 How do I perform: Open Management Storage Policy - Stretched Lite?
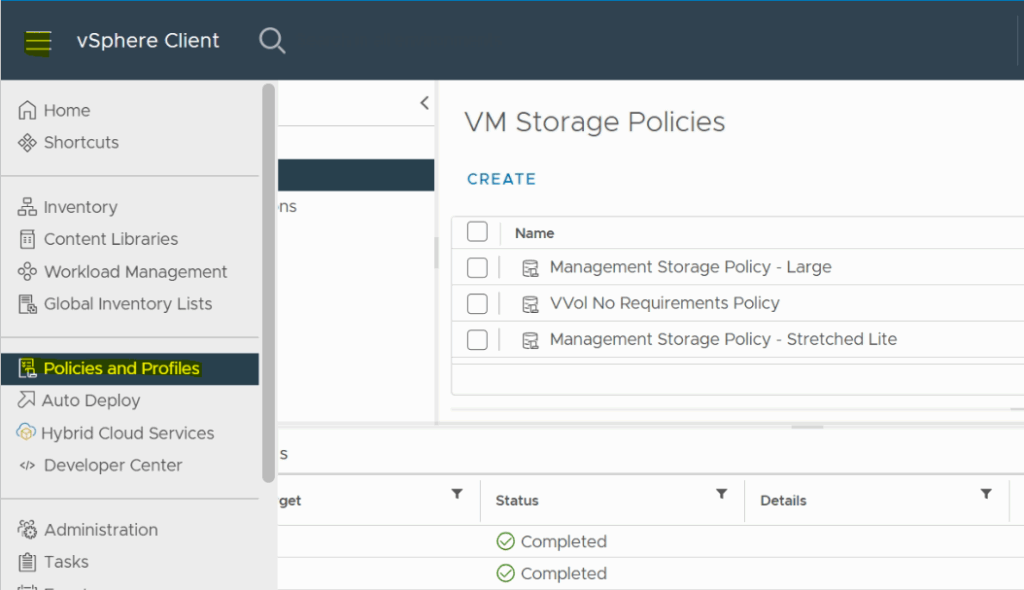723,339
